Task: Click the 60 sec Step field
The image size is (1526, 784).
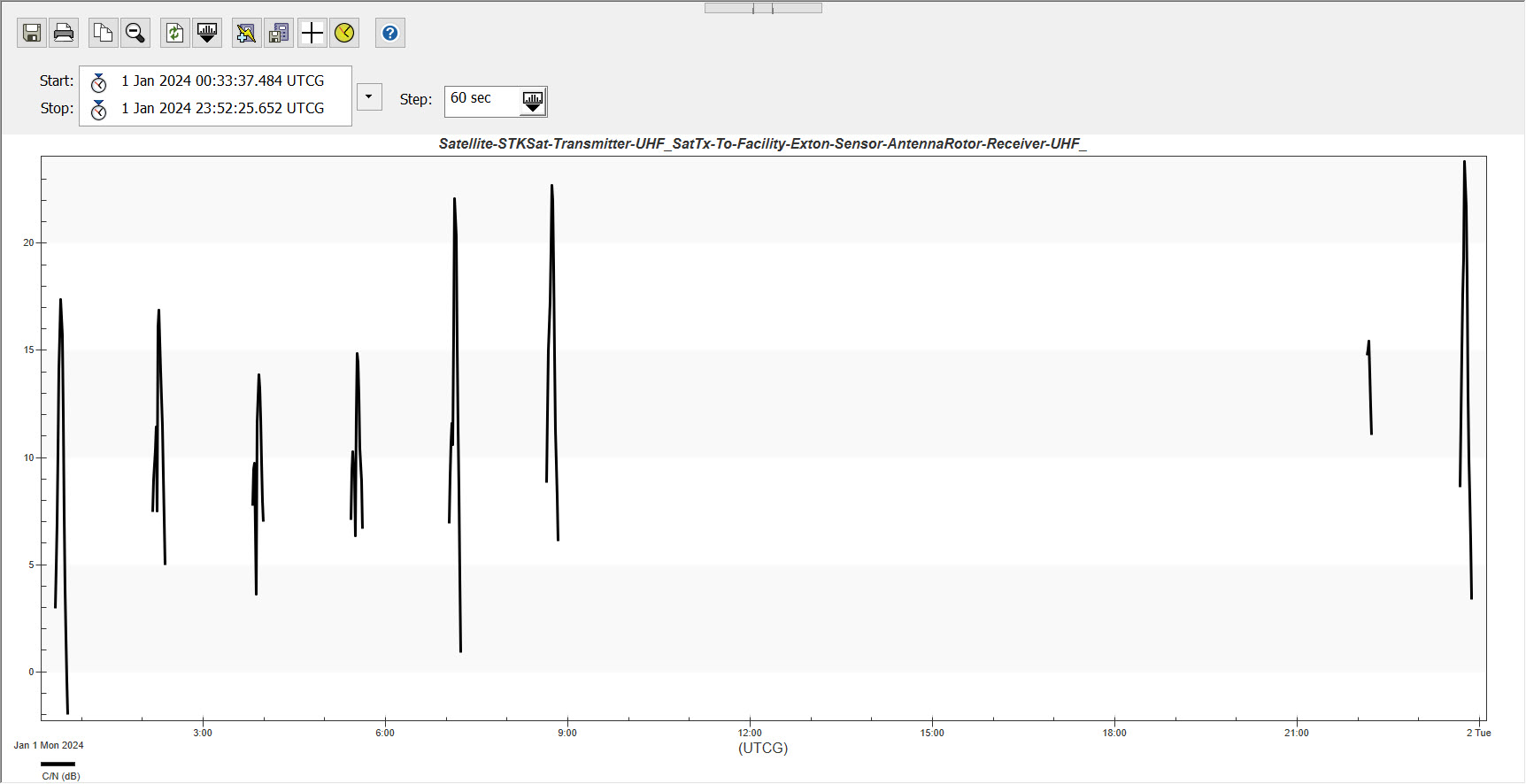Action: 481,99
